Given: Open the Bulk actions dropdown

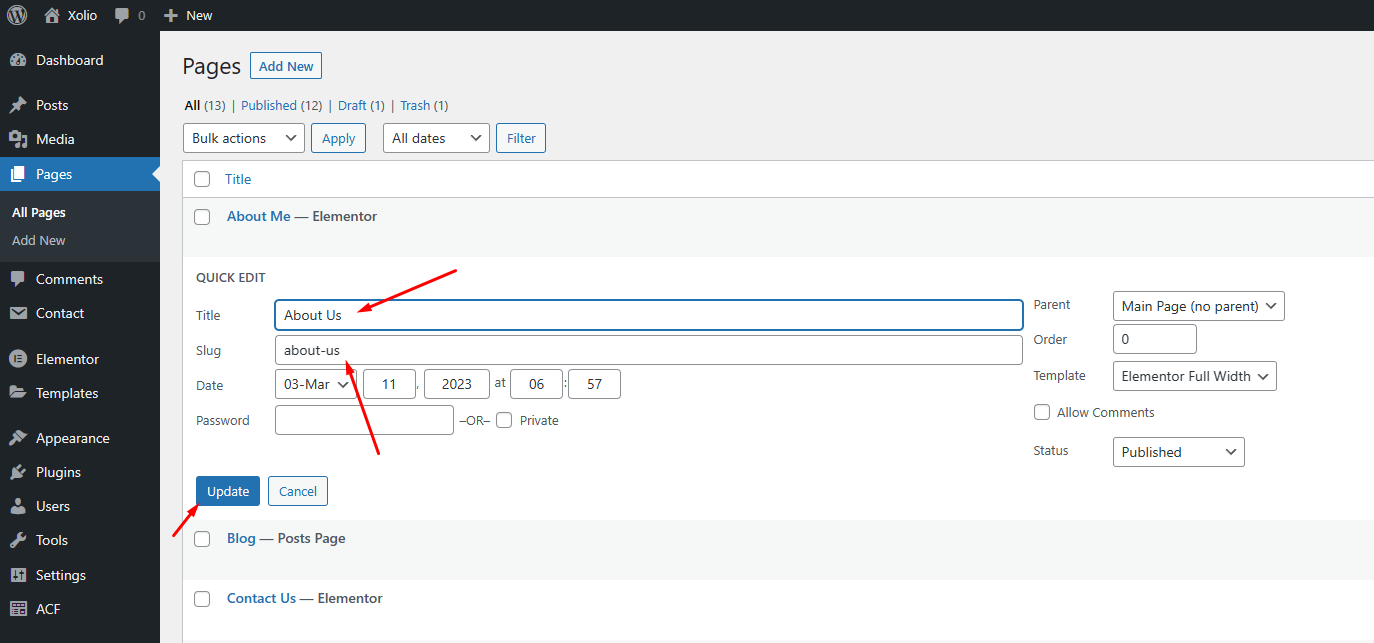Looking at the screenshot, I should click(244, 138).
